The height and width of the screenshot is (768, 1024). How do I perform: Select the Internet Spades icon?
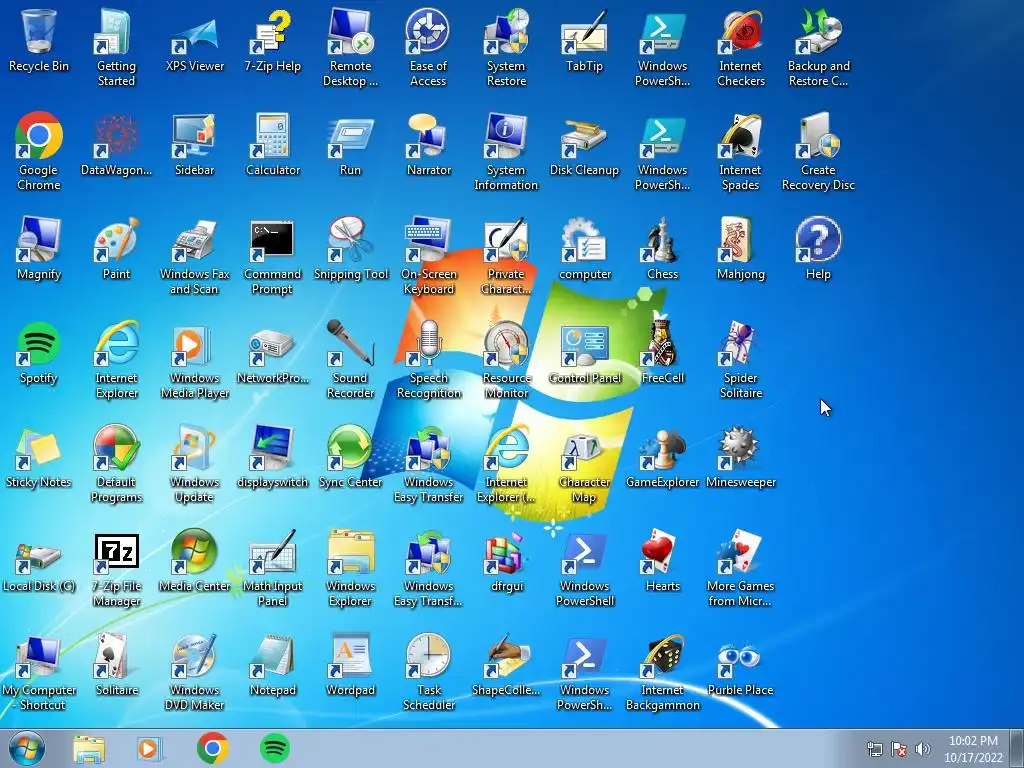pos(741,151)
